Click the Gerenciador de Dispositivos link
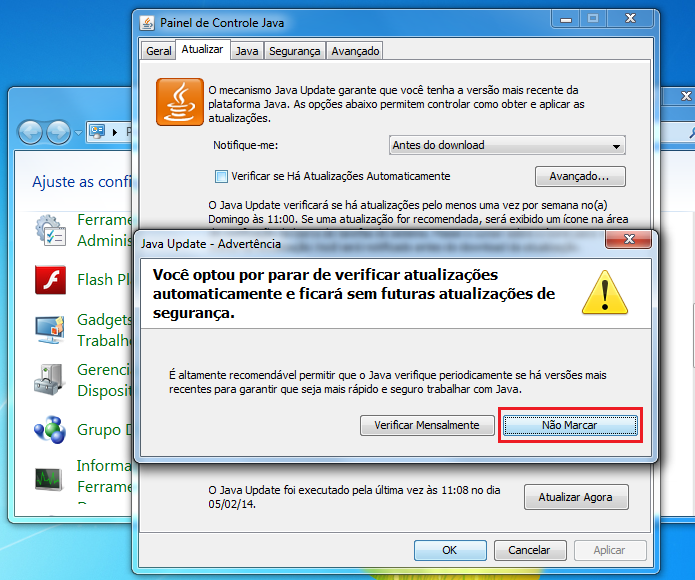Image resolution: width=695 pixels, height=580 pixels. 105,380
